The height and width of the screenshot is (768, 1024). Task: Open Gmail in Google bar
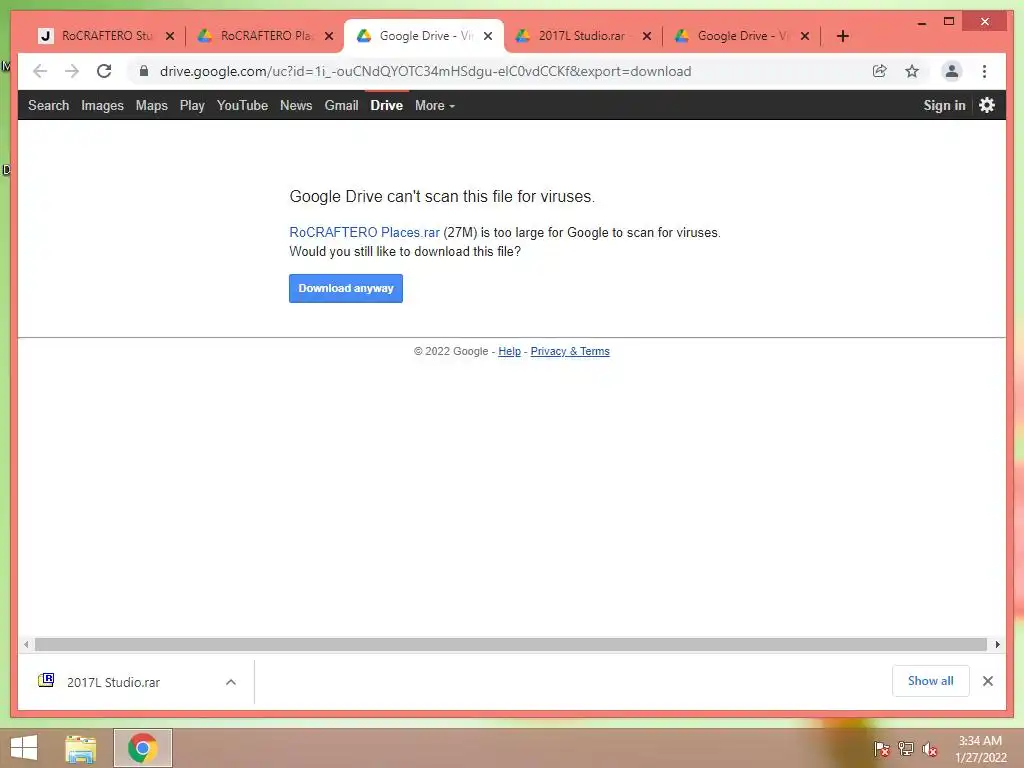tap(342, 105)
